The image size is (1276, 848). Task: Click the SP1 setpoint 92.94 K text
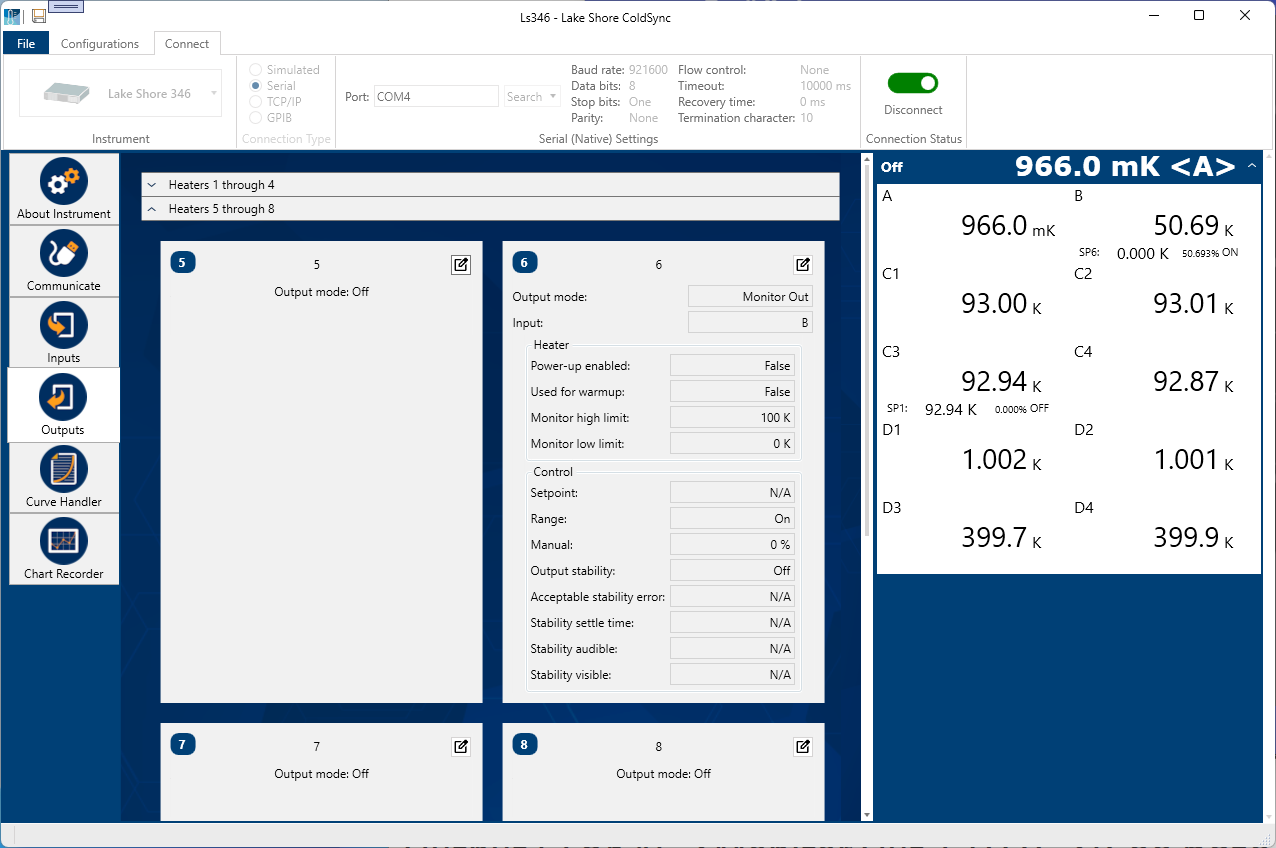point(951,410)
